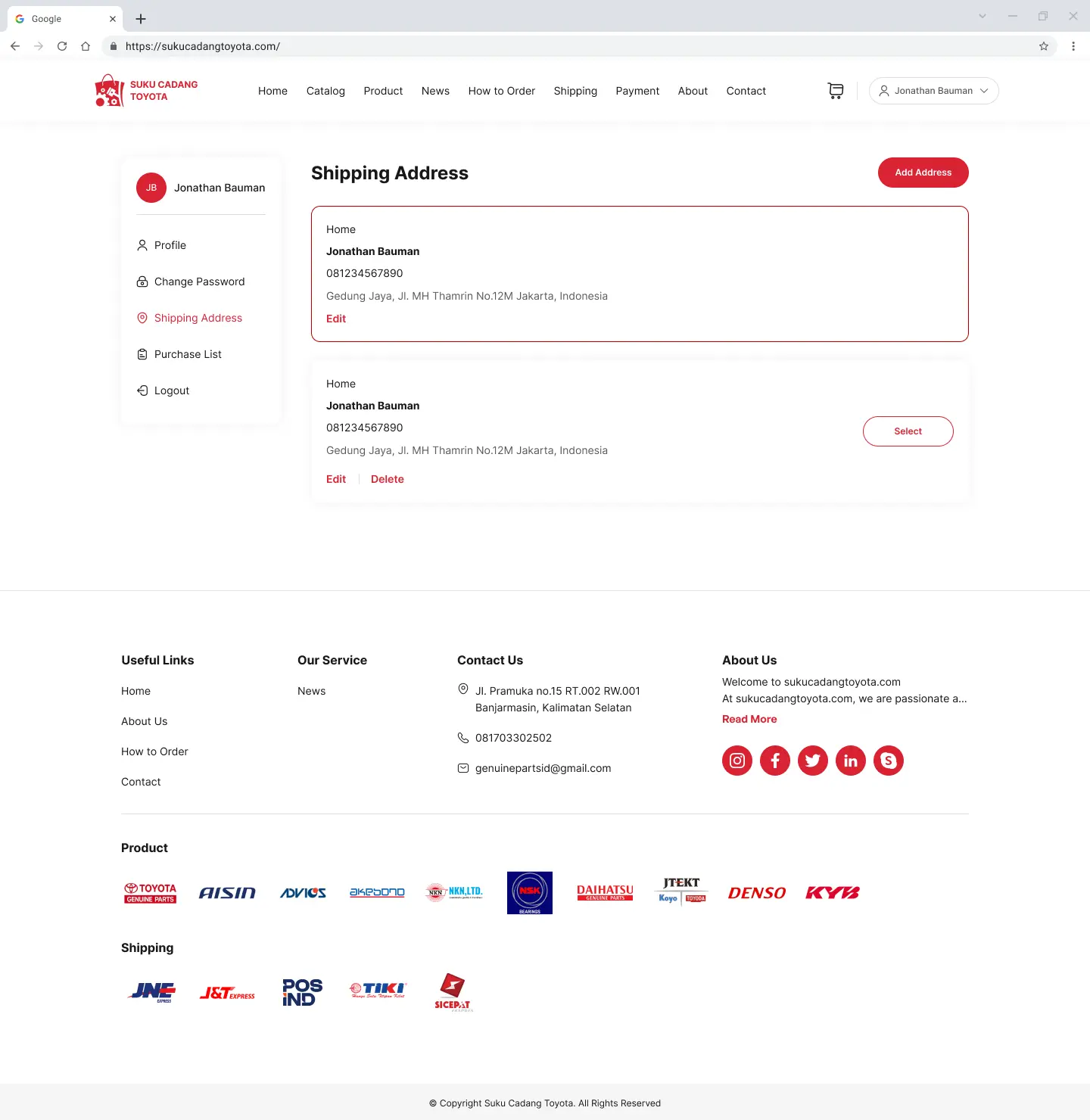1090x1120 pixels.
Task: Select the second shipping address
Action: 908,431
